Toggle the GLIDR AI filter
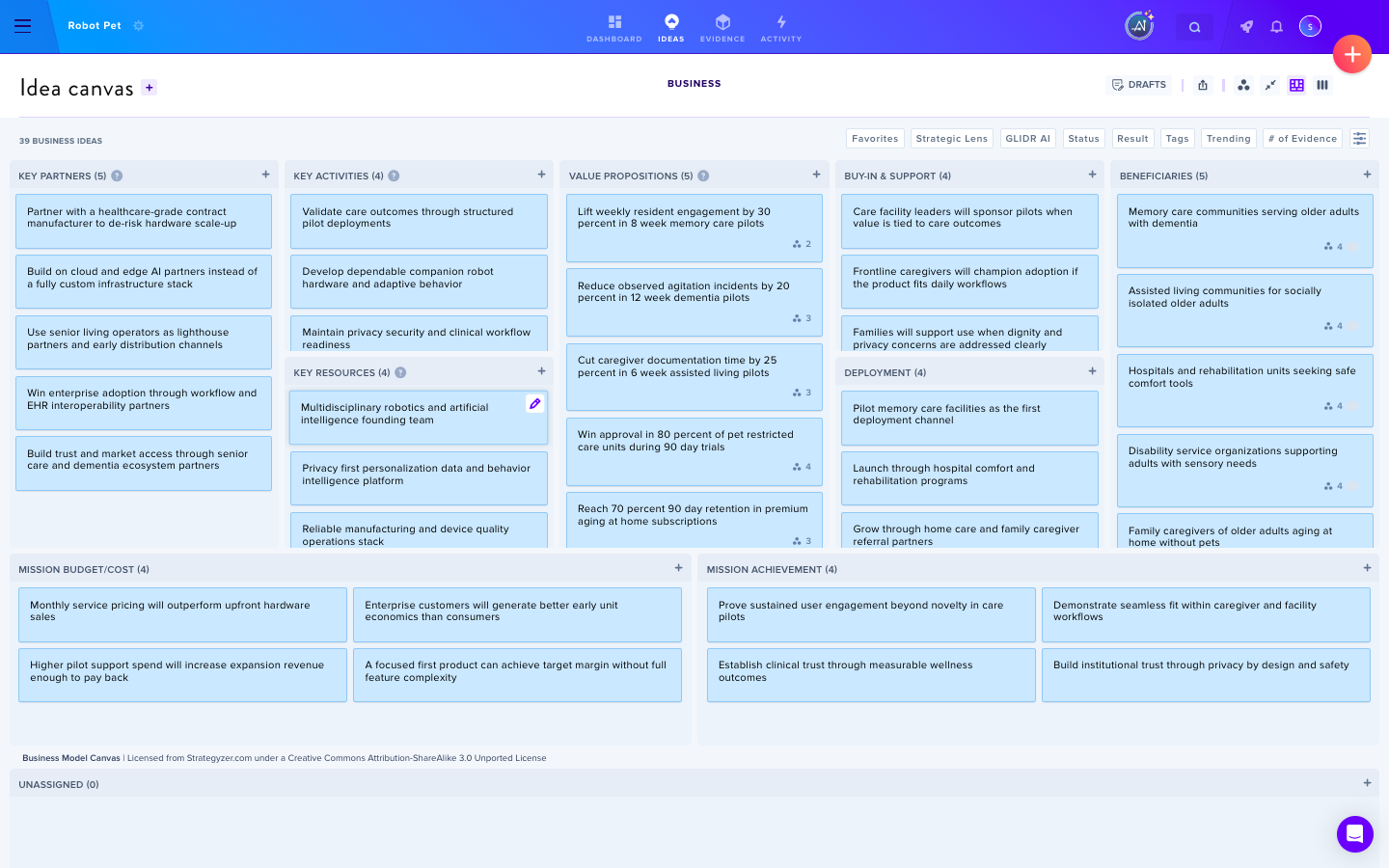The height and width of the screenshot is (868, 1389). pyautogui.click(x=1027, y=139)
